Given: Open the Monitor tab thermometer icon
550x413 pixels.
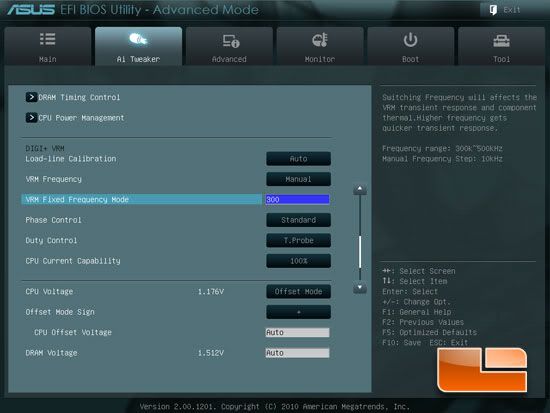Looking at the screenshot, I should coord(320,40).
